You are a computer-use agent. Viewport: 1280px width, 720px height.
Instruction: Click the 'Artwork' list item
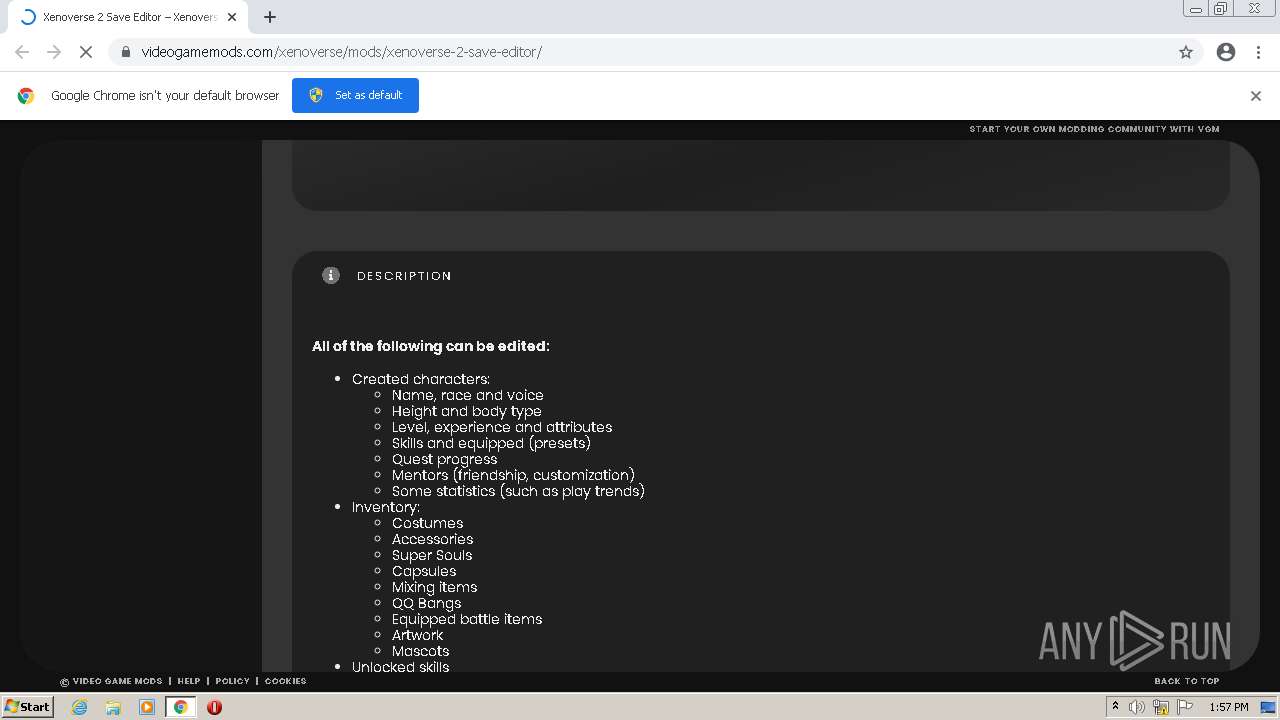pyautogui.click(x=417, y=635)
